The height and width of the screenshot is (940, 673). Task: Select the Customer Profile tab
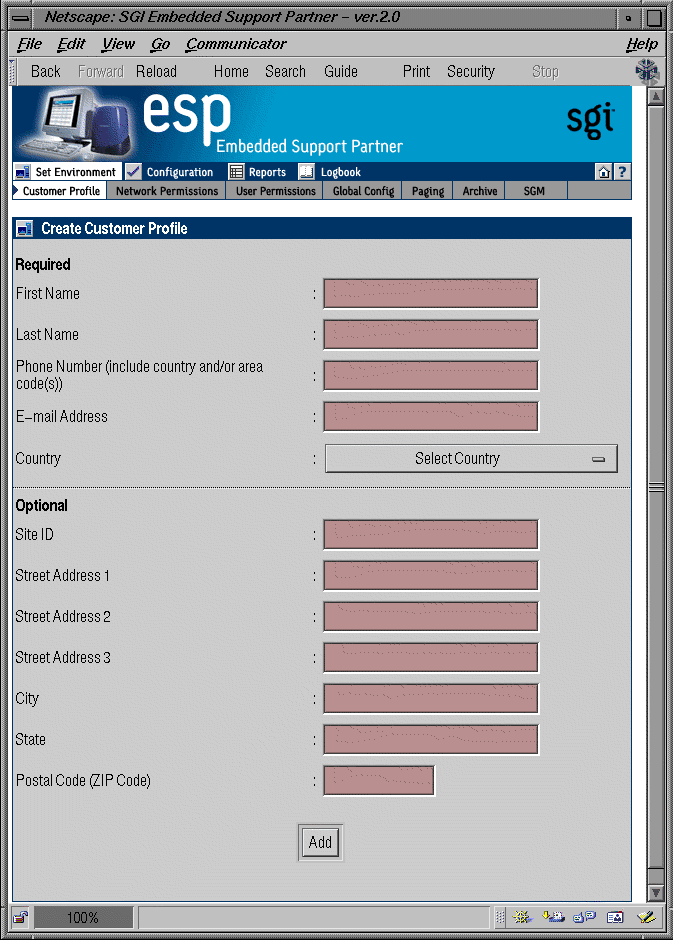[60, 191]
